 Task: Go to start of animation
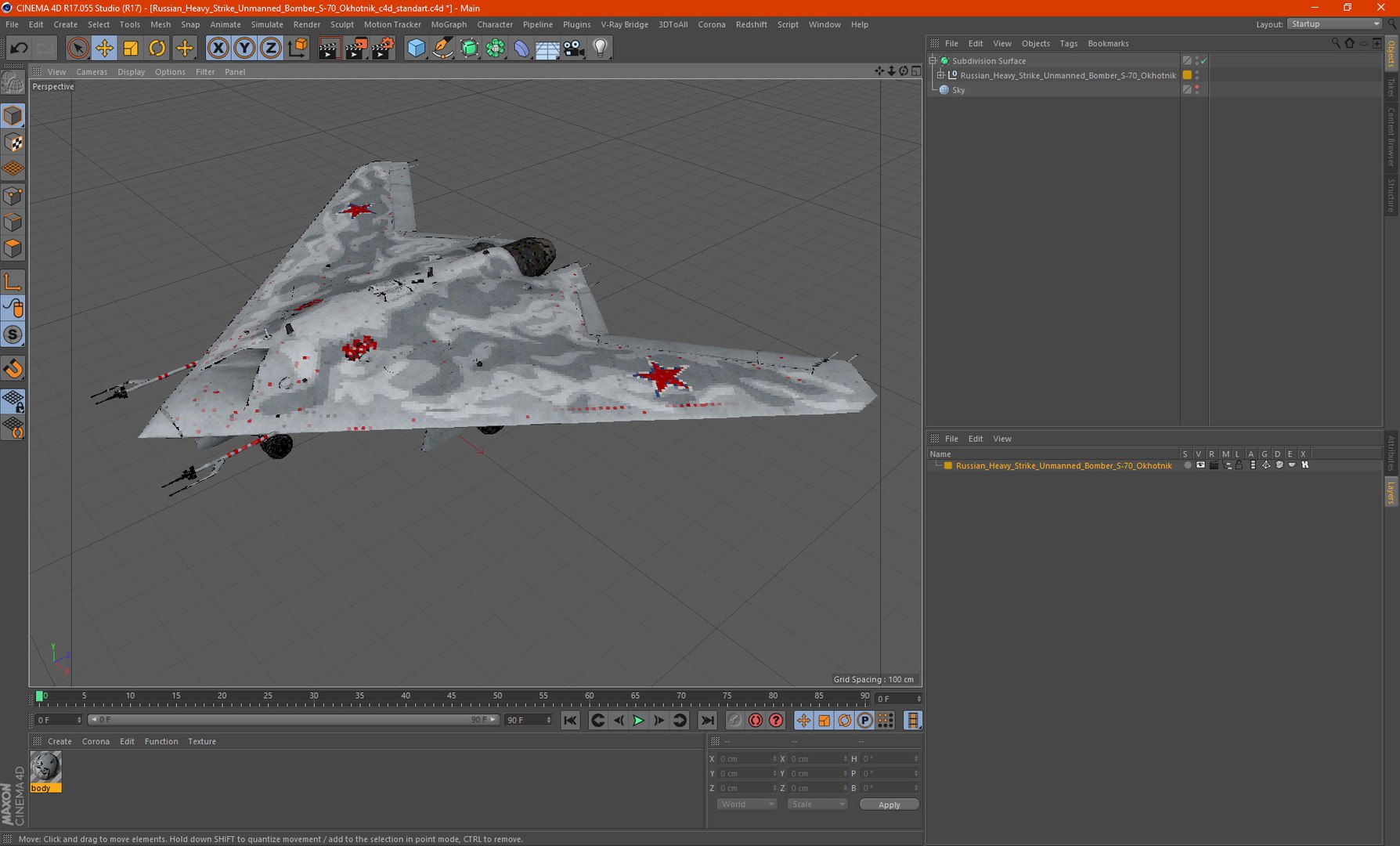coord(570,721)
